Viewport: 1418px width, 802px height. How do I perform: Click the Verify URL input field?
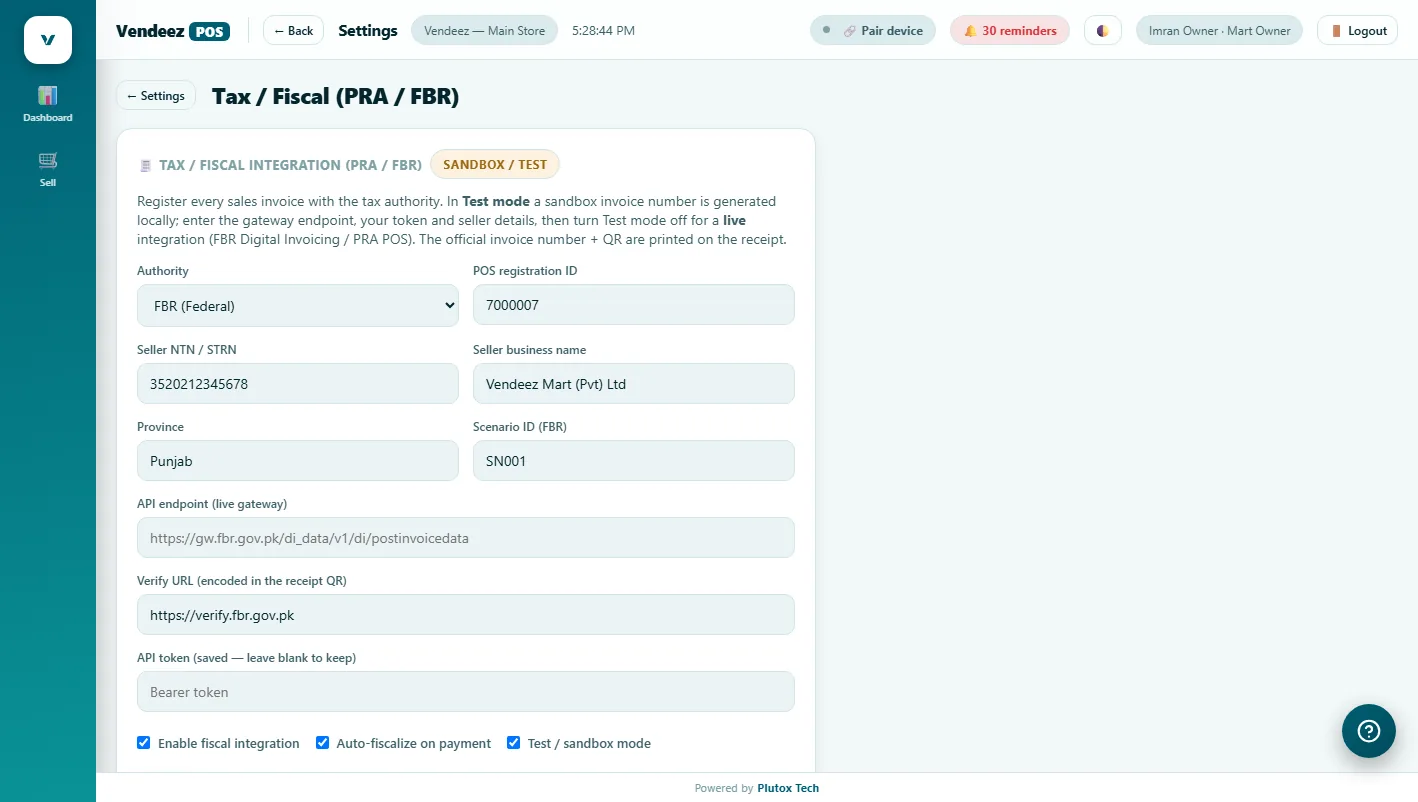466,615
